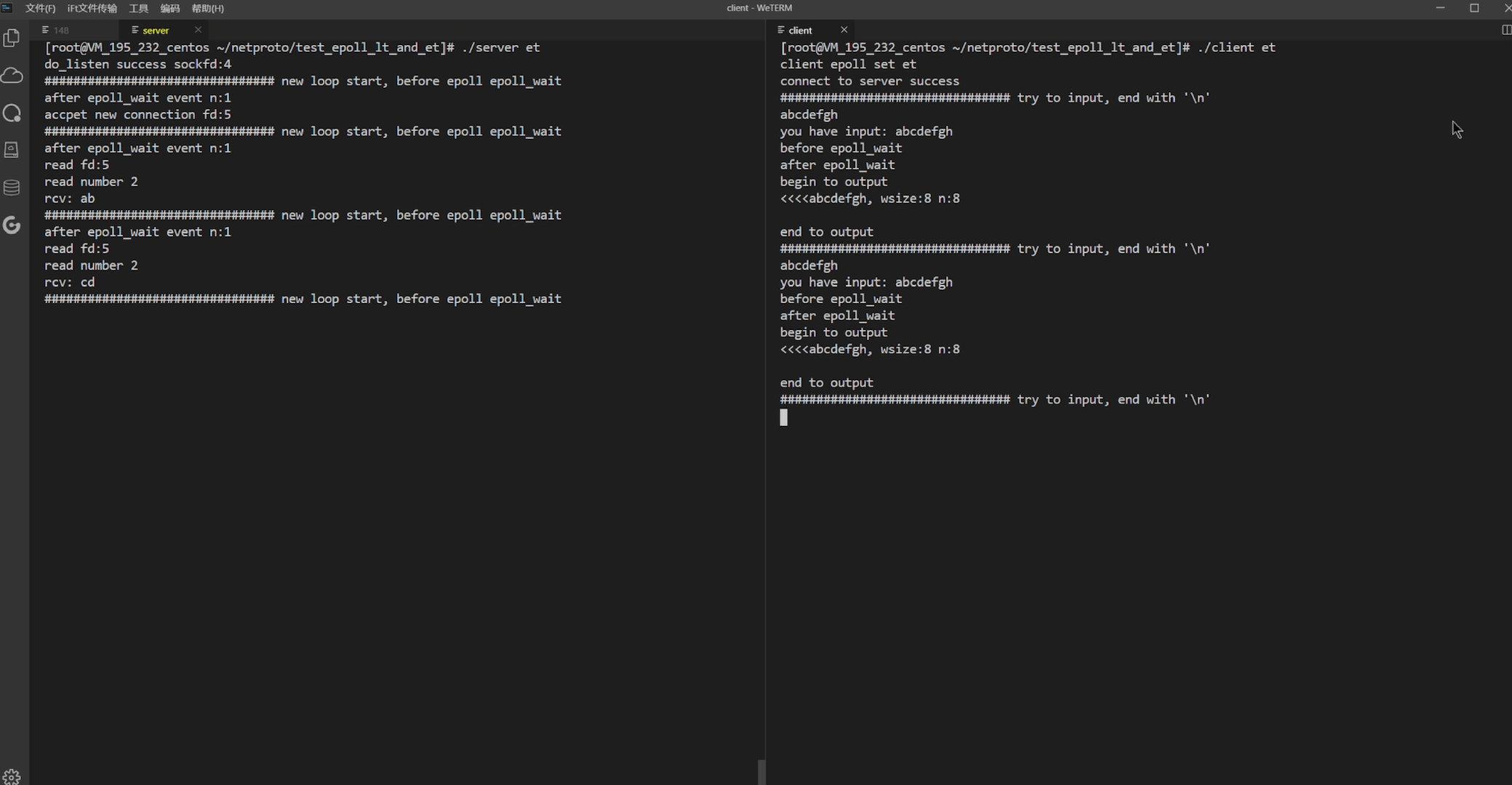Open the iFt文件传输 menu
Image resolution: width=1512 pixels, height=785 pixels.
click(x=92, y=8)
